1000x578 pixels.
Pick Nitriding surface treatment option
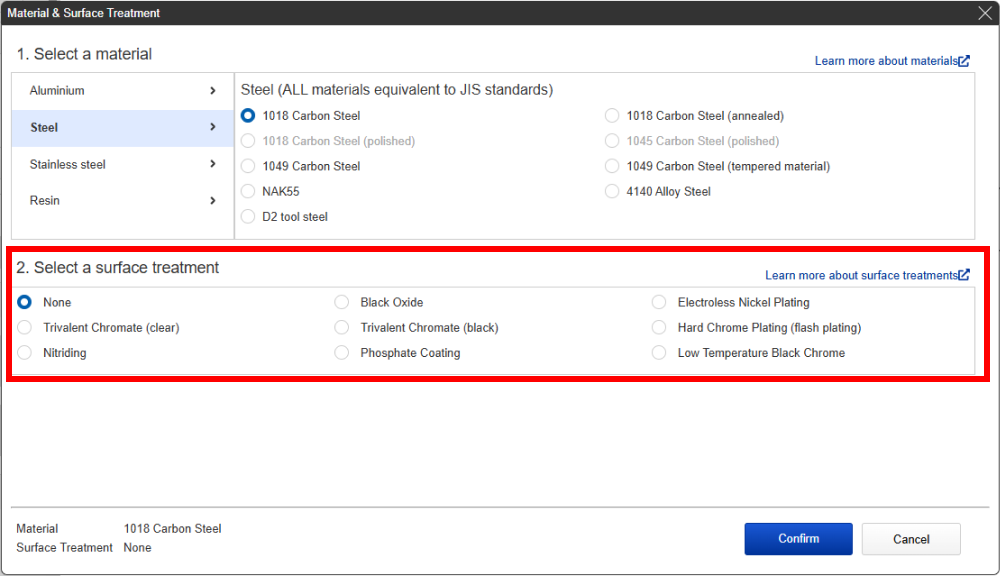[x=25, y=353]
